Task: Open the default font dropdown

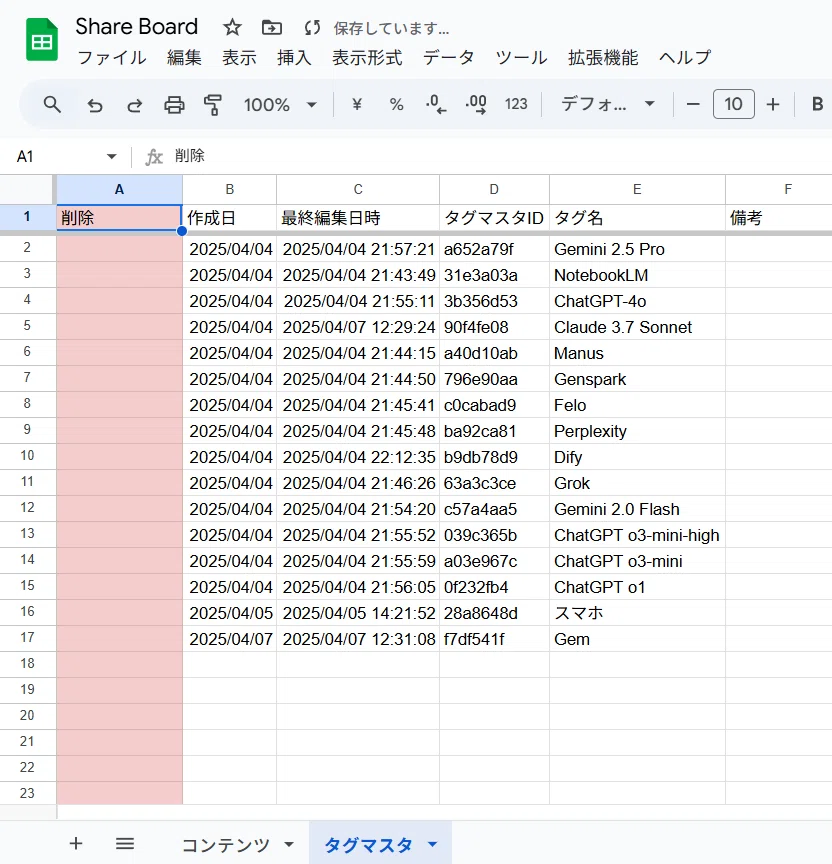Action: 608,104
